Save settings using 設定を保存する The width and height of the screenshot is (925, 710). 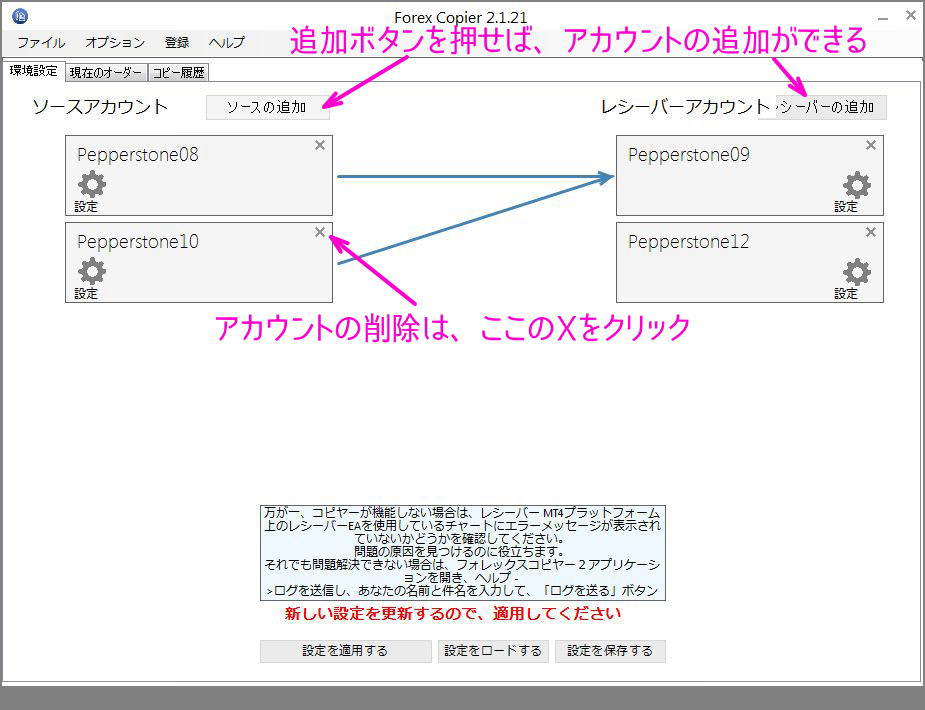[610, 651]
